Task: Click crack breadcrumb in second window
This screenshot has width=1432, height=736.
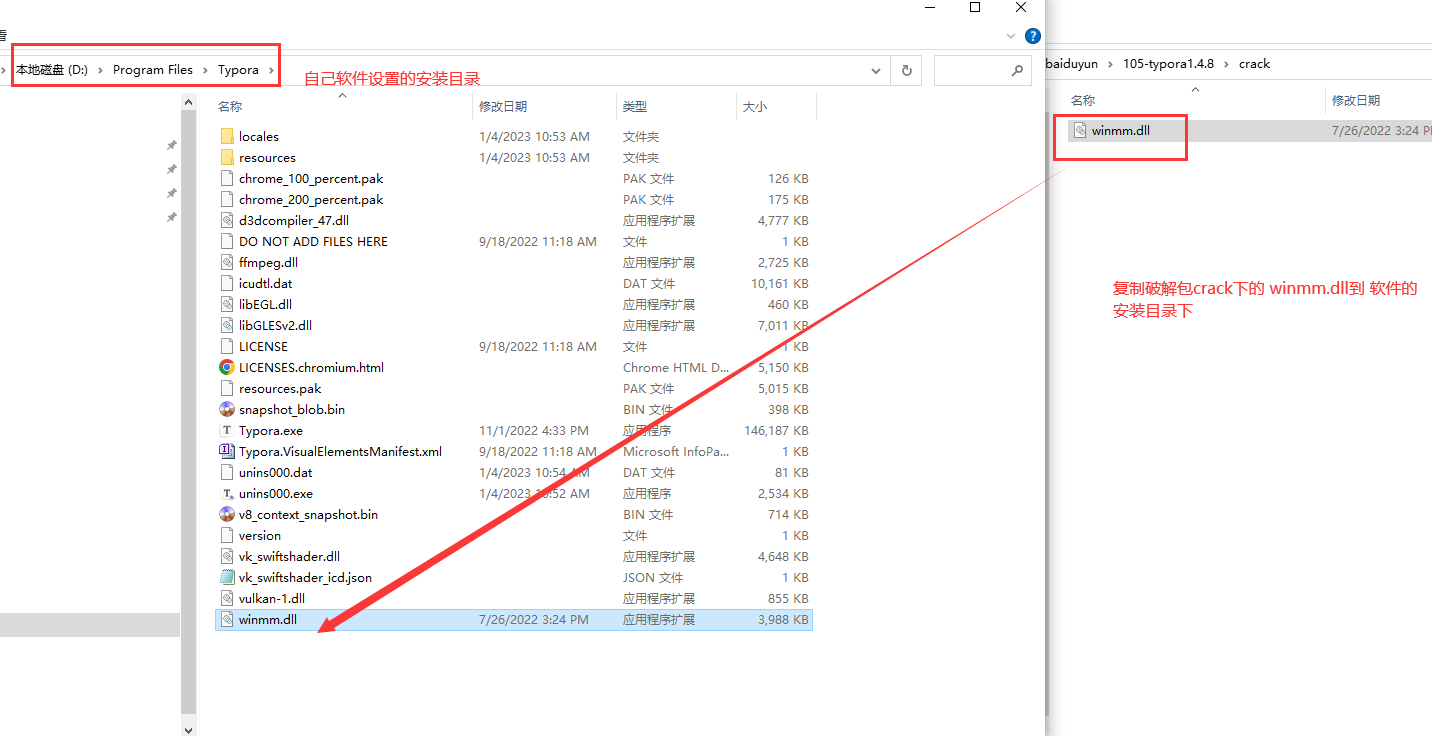Action: coord(1254,63)
